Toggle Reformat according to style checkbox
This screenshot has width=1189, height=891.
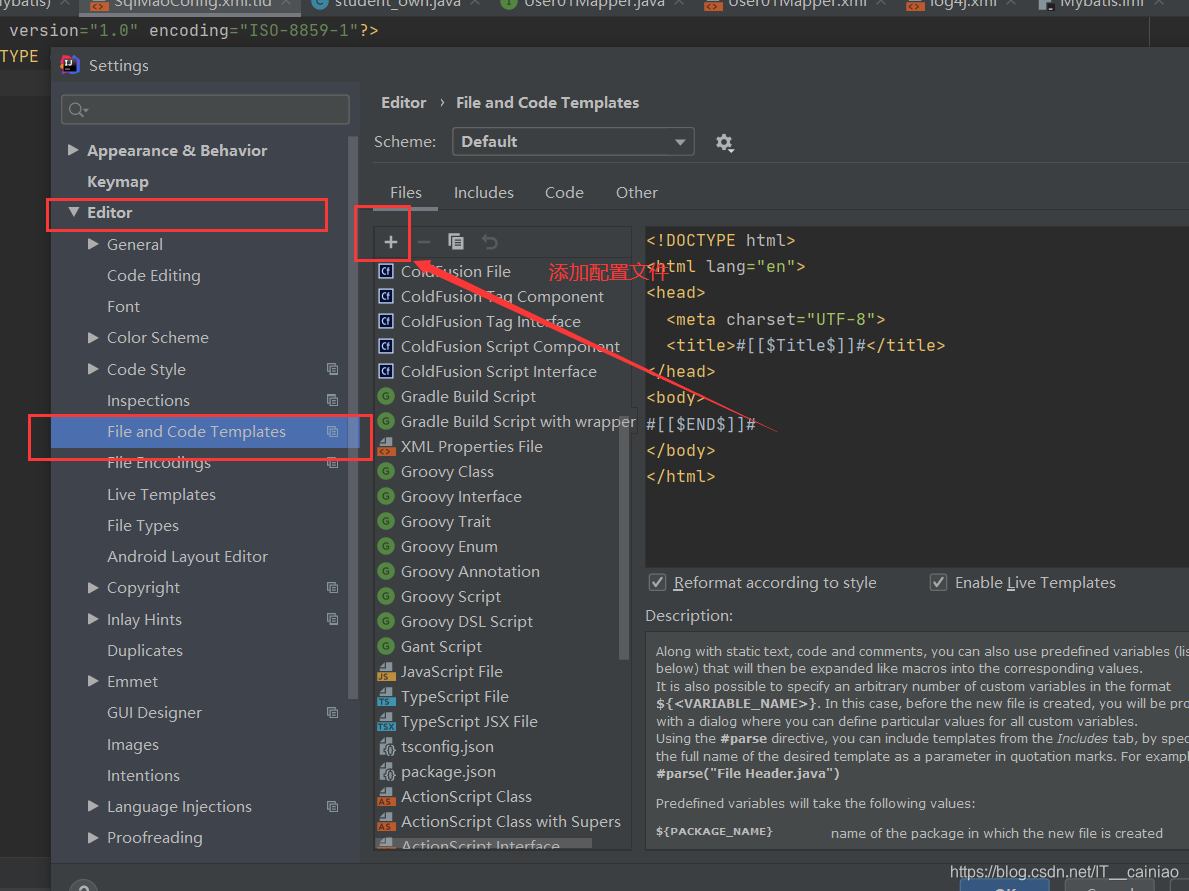[x=657, y=582]
